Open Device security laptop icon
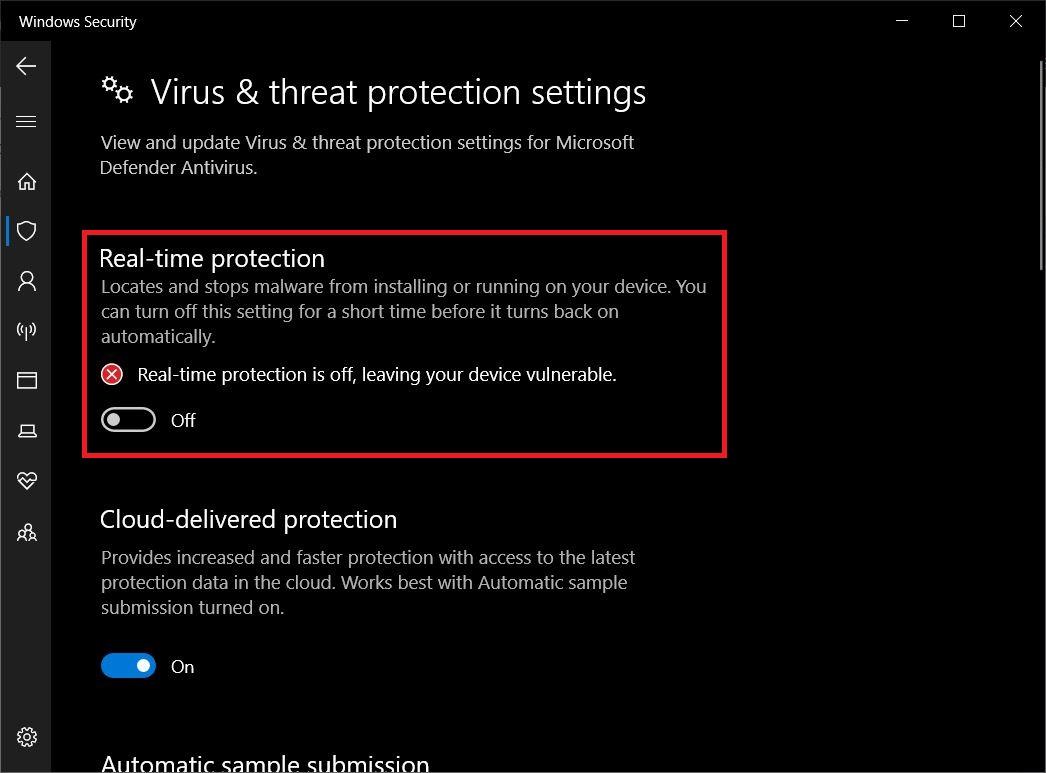The width and height of the screenshot is (1046, 773). [27, 431]
